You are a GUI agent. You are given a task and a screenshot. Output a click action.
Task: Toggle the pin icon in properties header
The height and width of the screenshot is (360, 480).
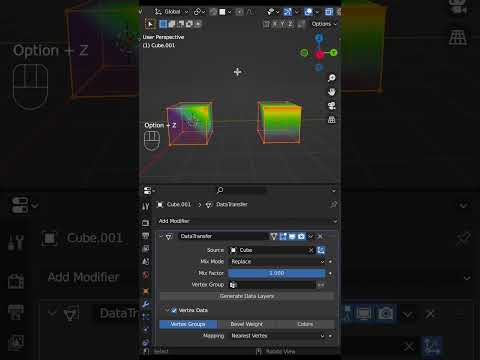[333, 204]
